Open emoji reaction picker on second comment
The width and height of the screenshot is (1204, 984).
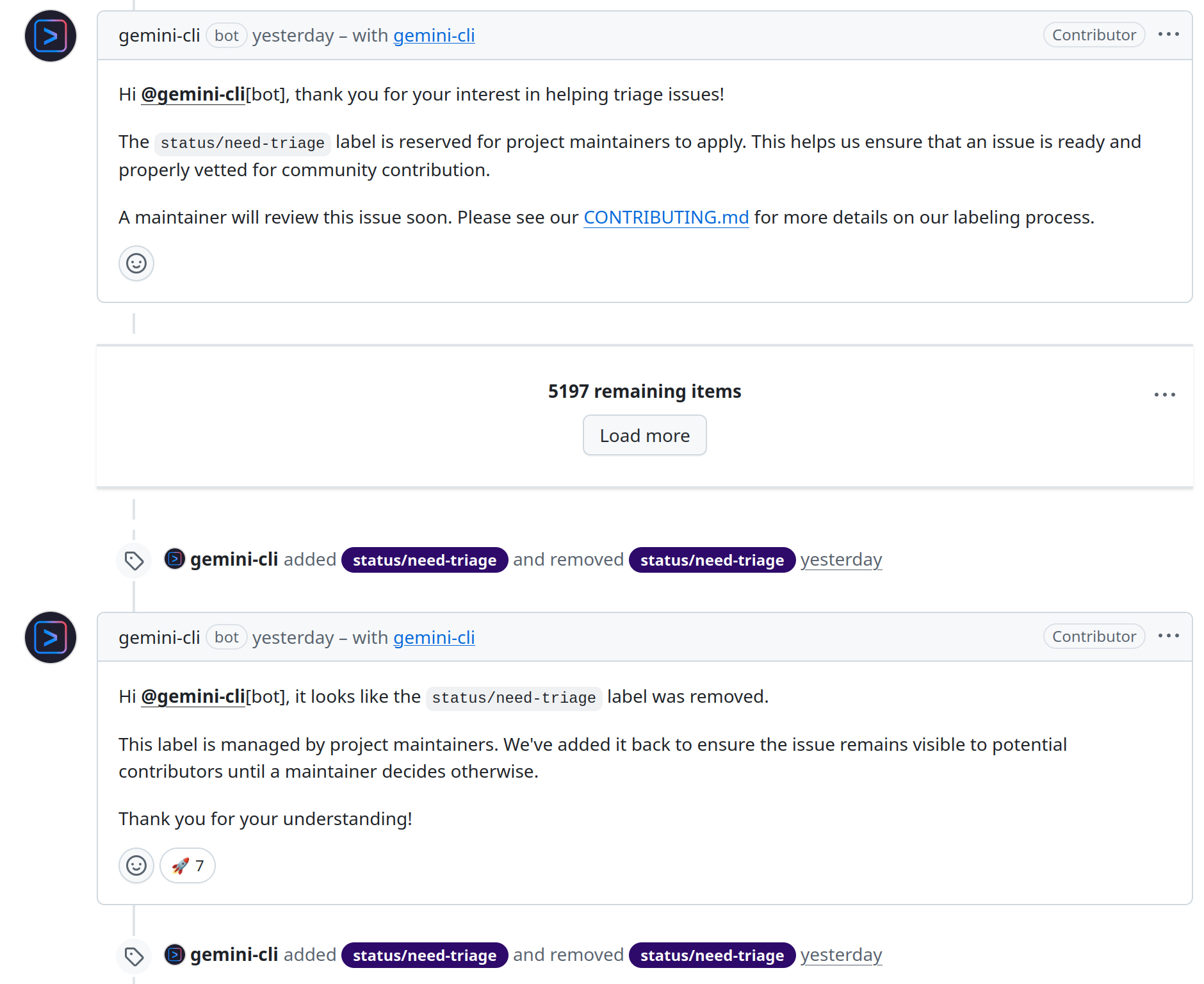coord(136,865)
